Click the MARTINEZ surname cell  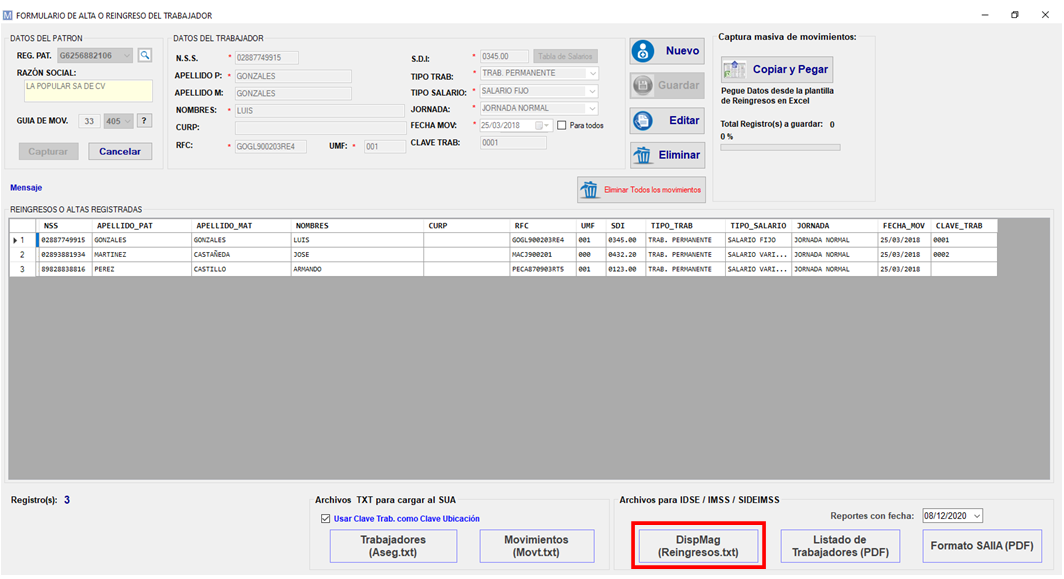[141, 255]
